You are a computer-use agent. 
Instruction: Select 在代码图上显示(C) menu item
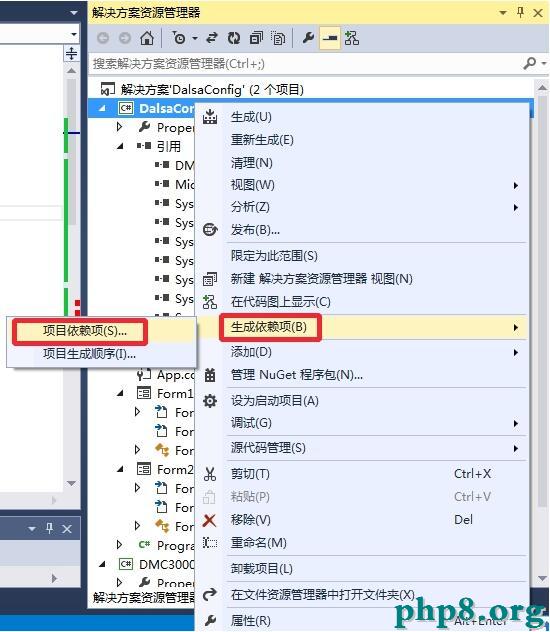(361, 302)
